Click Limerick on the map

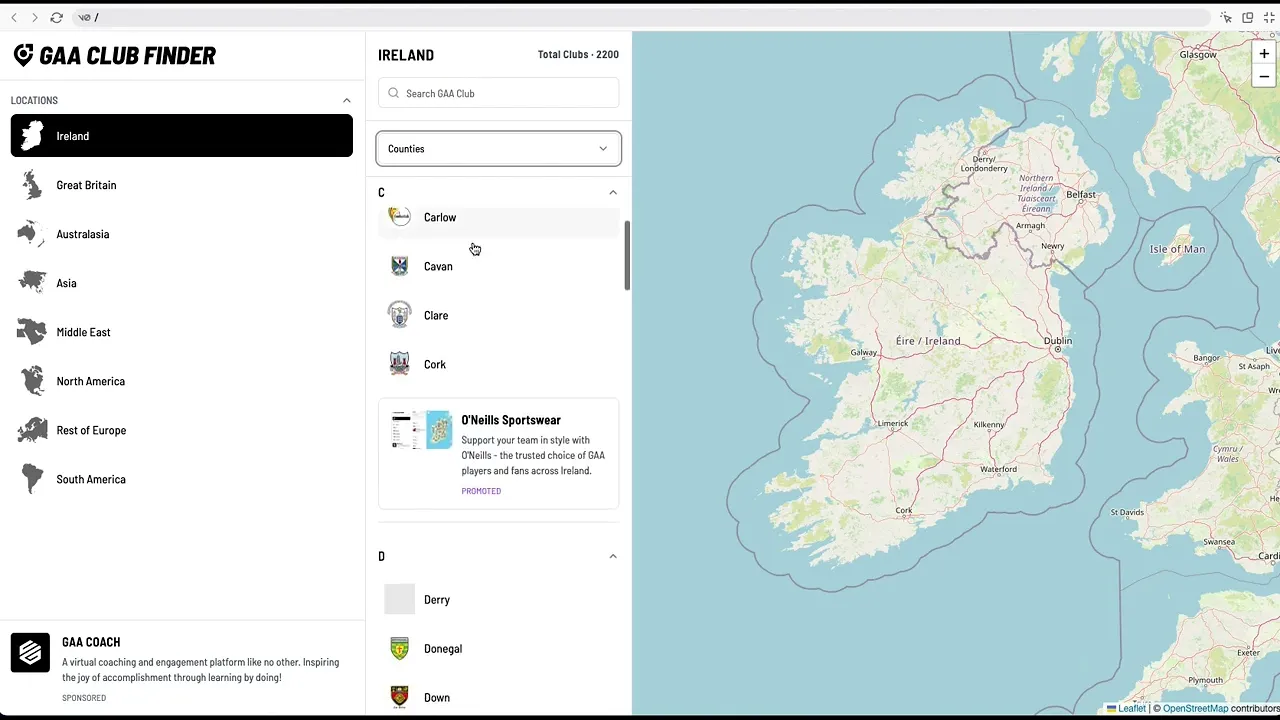click(x=893, y=423)
